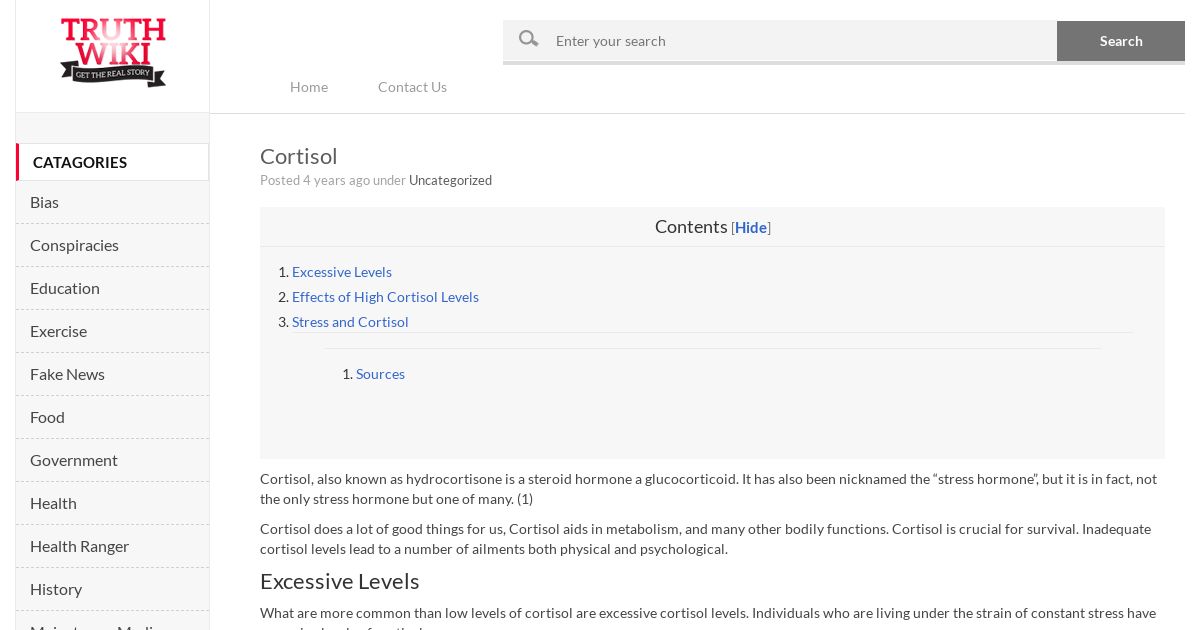Open the Home menu item
The image size is (1200, 630).
coord(309,87)
